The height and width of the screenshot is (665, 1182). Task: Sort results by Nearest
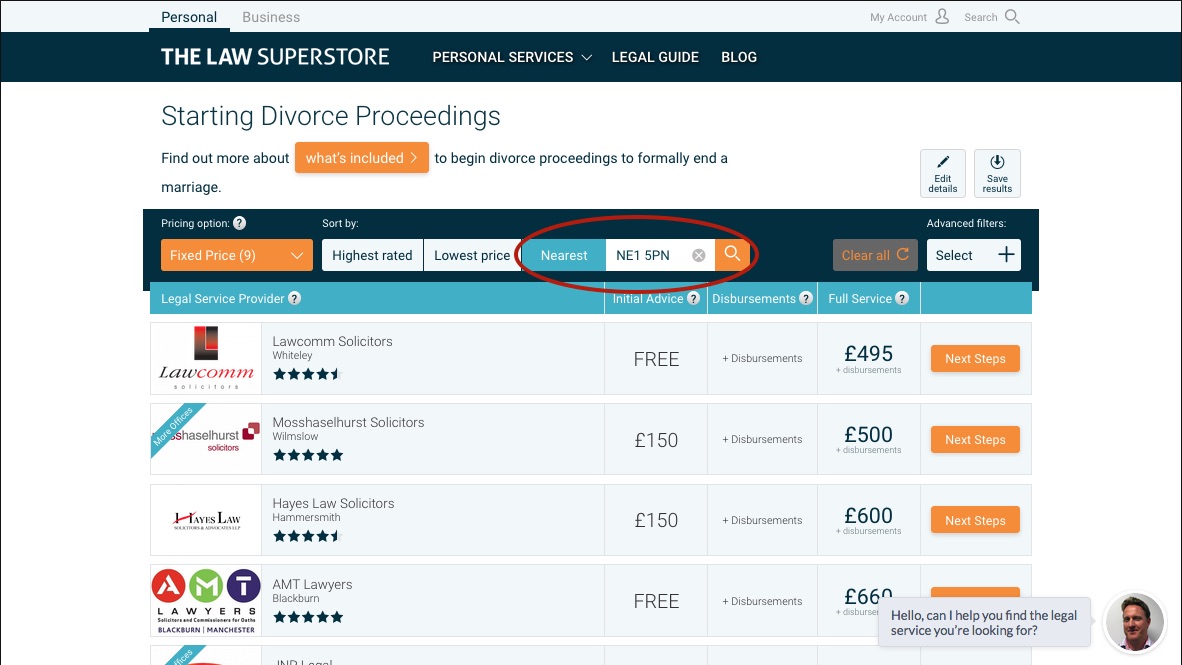[564, 255]
